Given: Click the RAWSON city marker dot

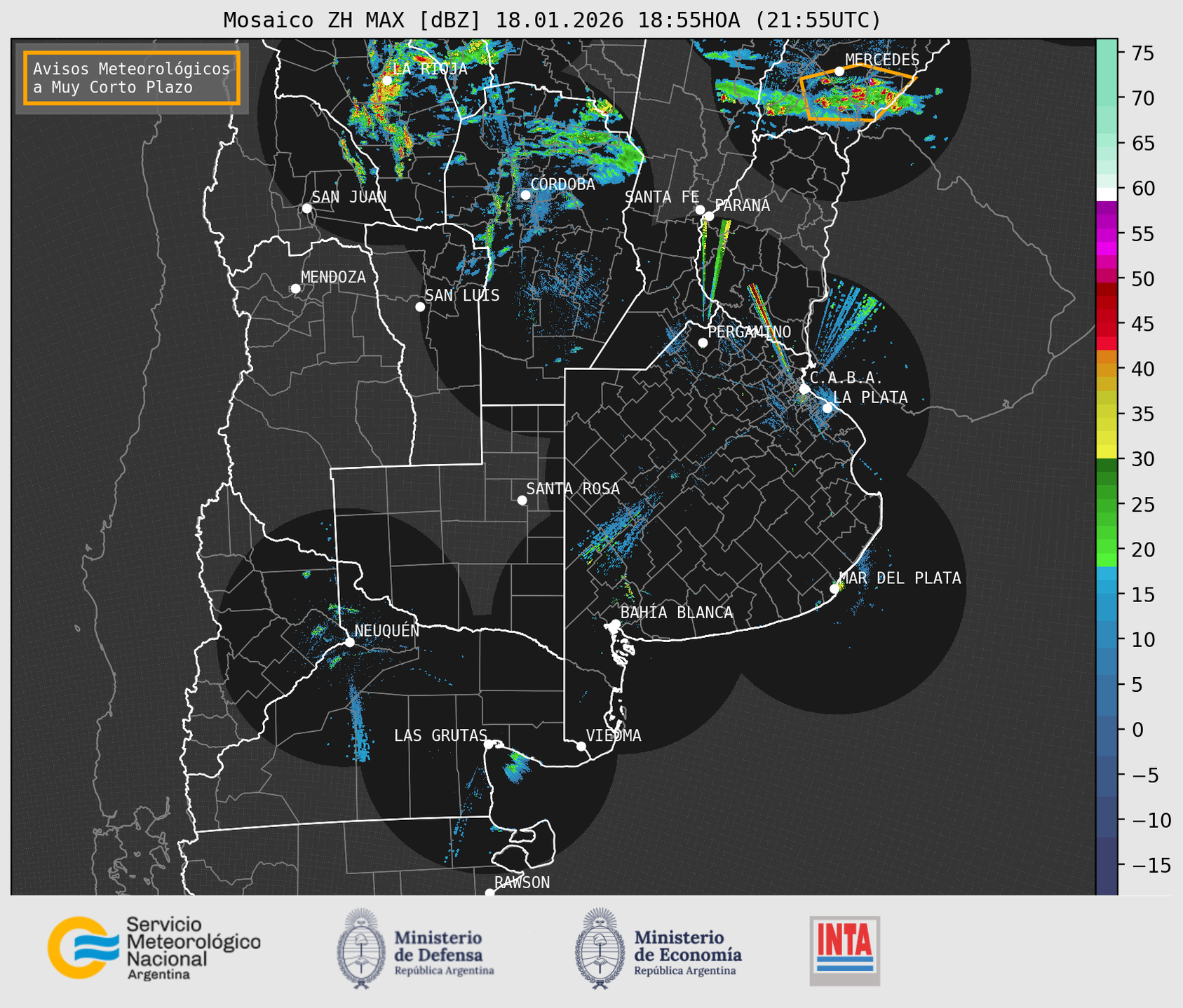Looking at the screenshot, I should click(489, 892).
